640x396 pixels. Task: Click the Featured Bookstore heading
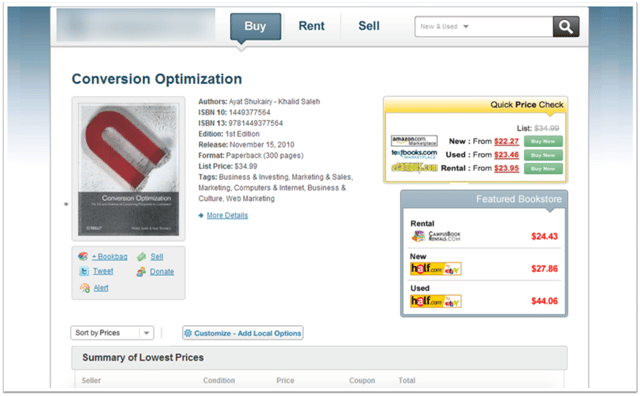click(x=519, y=199)
